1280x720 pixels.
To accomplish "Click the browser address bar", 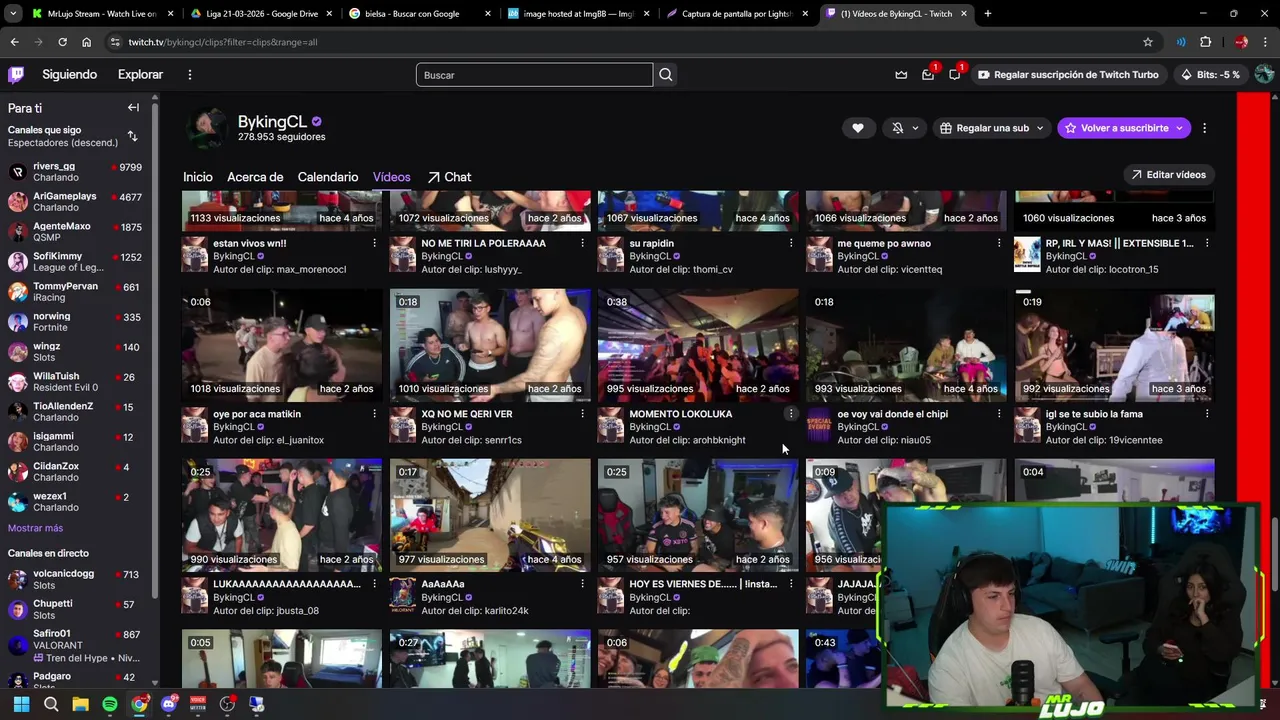I will click(630, 42).
